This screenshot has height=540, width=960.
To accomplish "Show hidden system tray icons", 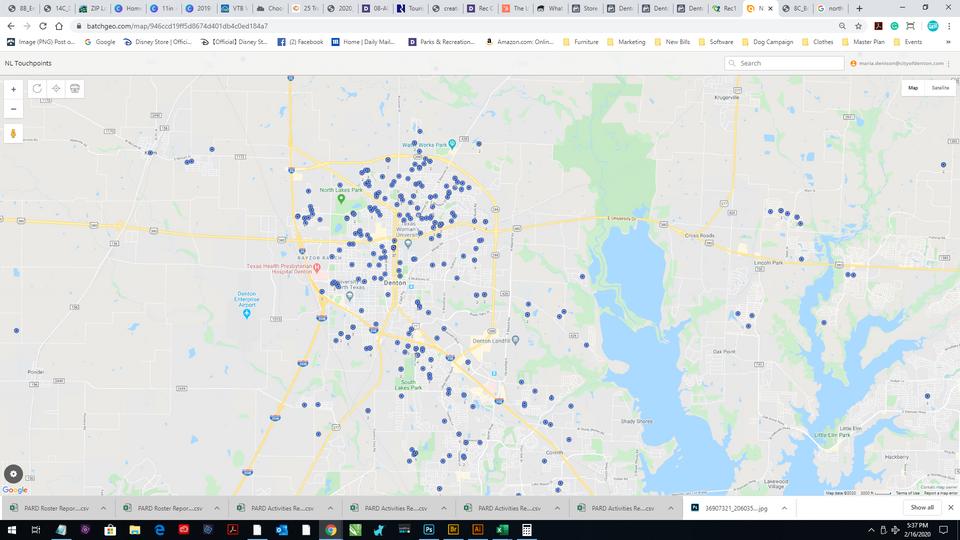I will 871,530.
